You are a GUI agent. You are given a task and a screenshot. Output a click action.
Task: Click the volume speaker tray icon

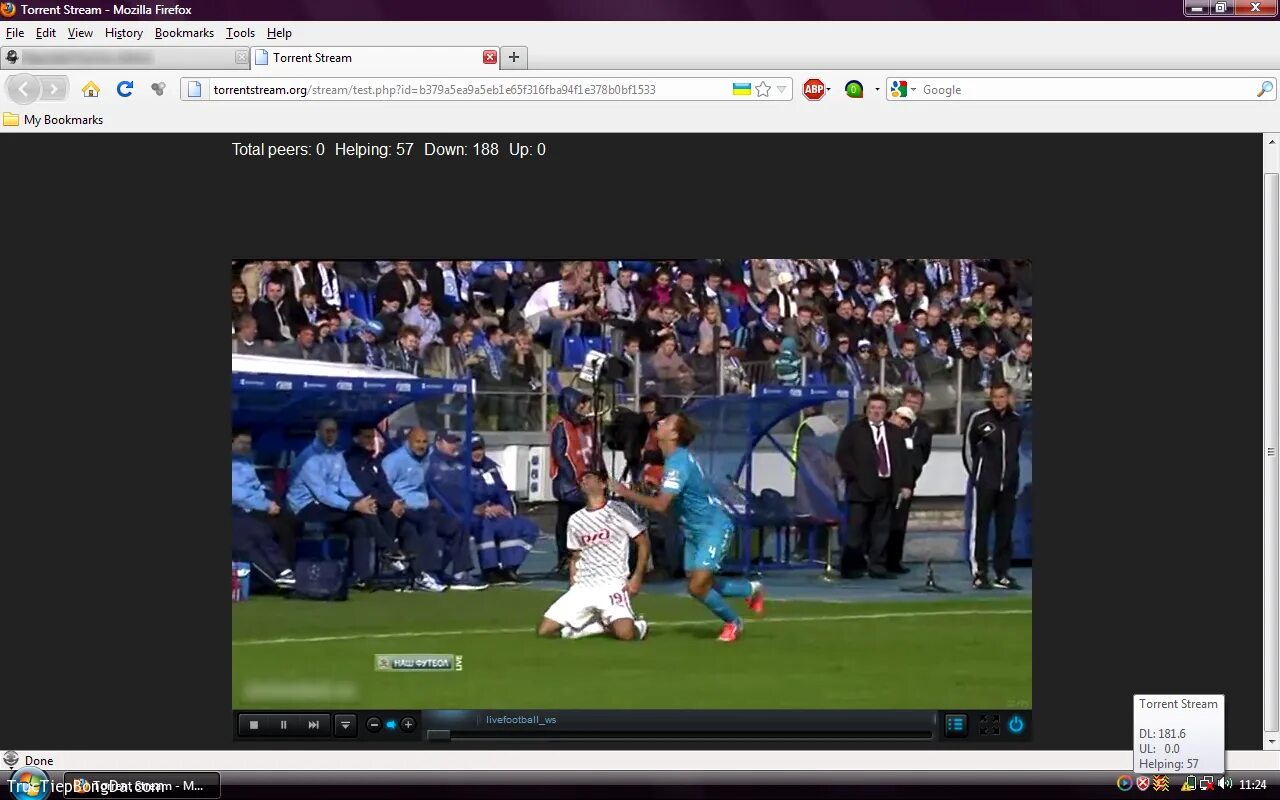1225,784
